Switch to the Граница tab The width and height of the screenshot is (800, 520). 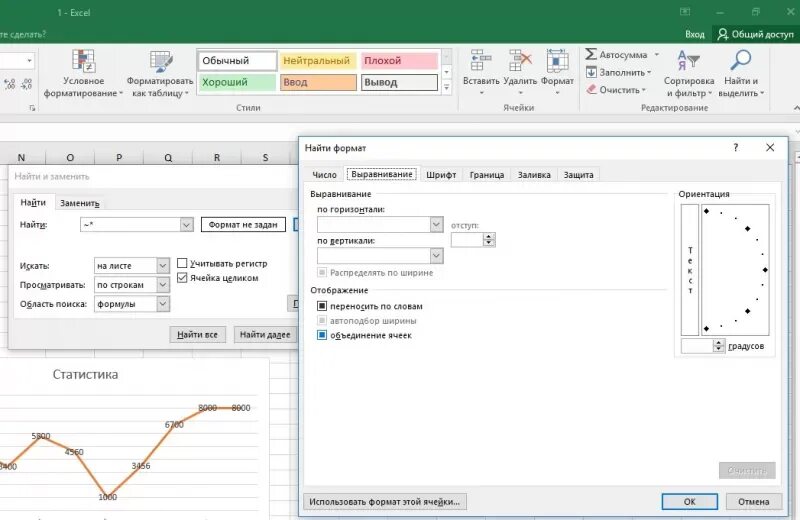click(487, 175)
